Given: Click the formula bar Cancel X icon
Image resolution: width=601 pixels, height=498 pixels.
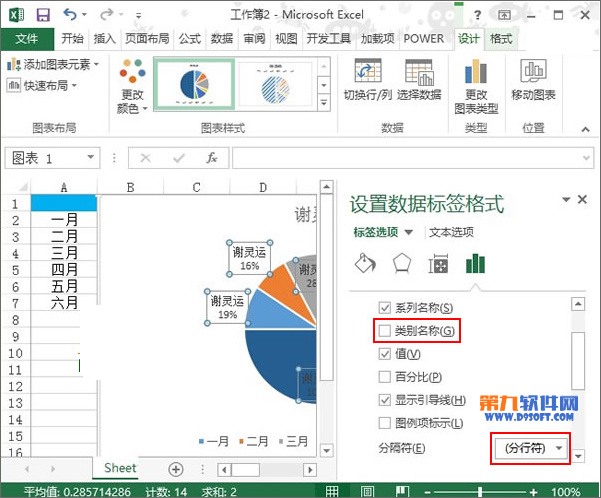Looking at the screenshot, I should click(x=145, y=158).
